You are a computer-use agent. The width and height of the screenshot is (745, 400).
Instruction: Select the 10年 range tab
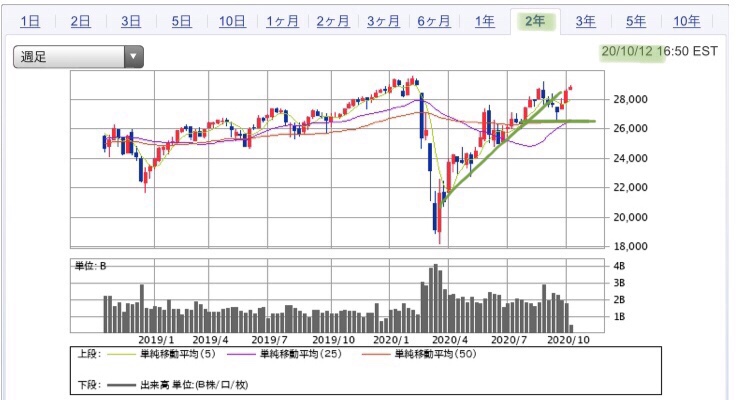pyautogui.click(x=687, y=21)
